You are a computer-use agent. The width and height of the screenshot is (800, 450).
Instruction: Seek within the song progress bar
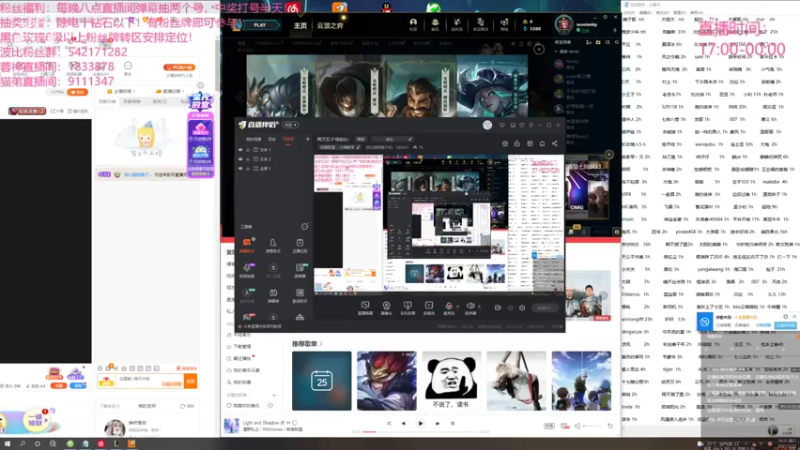pos(418,432)
